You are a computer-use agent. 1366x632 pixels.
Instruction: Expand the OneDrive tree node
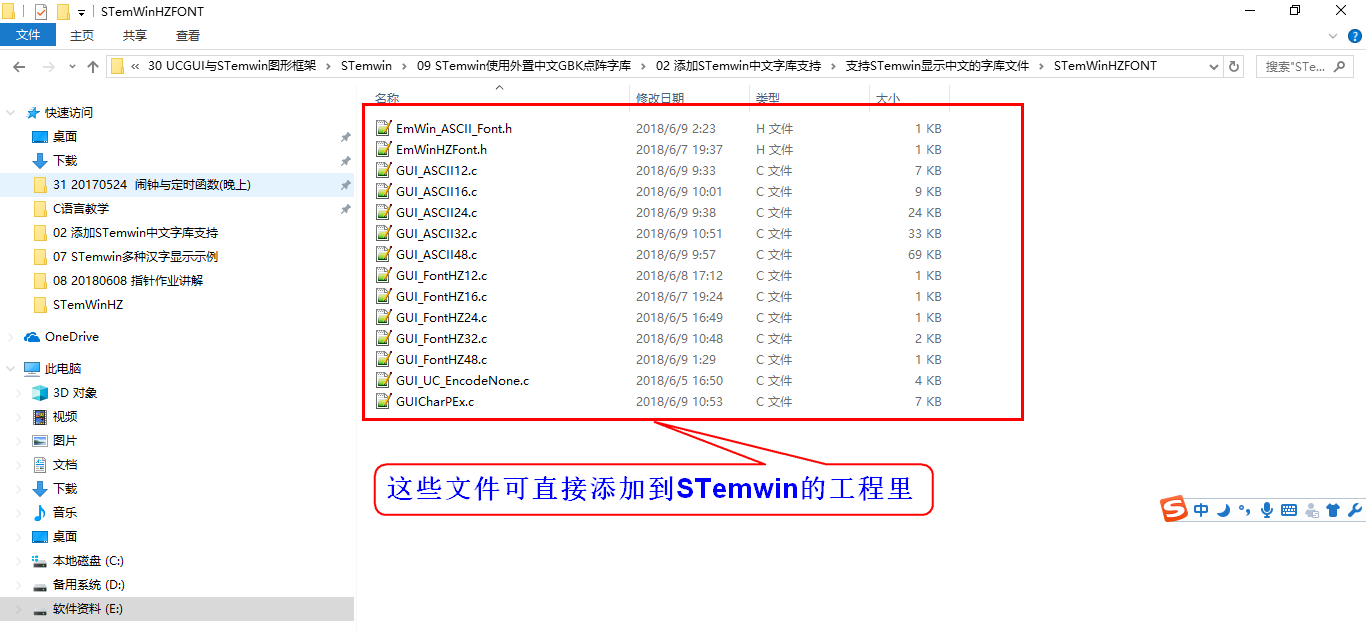[11, 337]
